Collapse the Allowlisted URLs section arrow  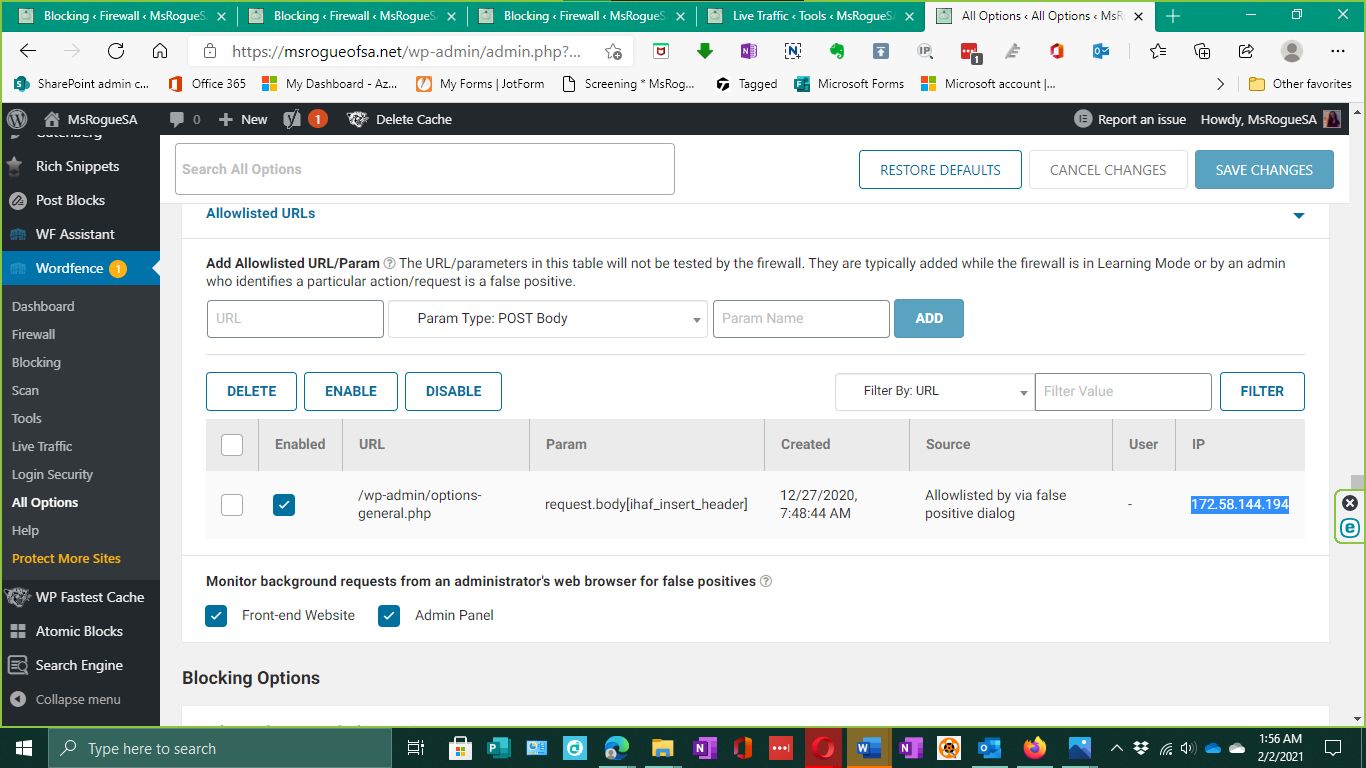pyautogui.click(x=1298, y=215)
